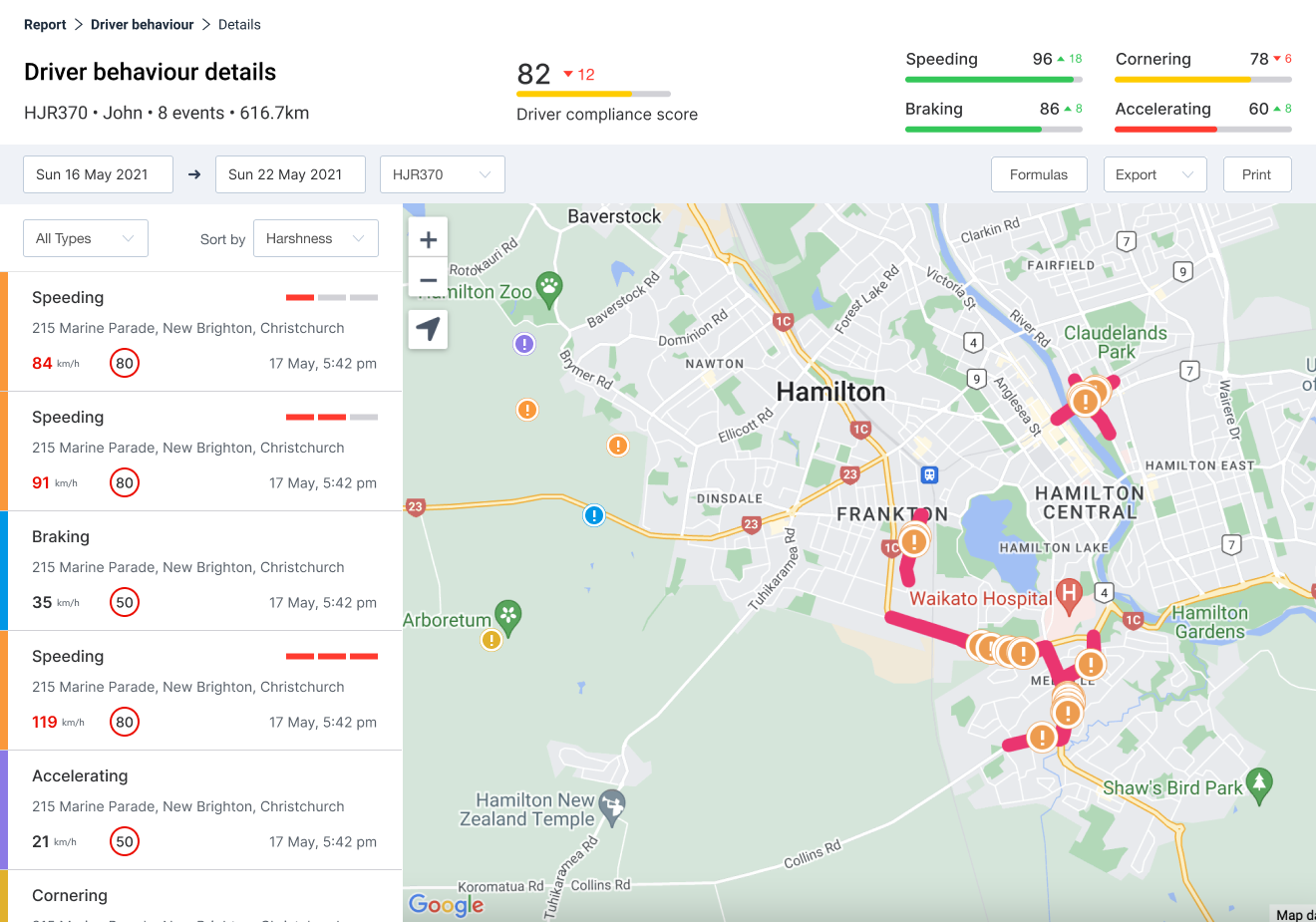Click the Braking score bar
This screenshot has width=1316, height=922.
pyautogui.click(x=994, y=130)
